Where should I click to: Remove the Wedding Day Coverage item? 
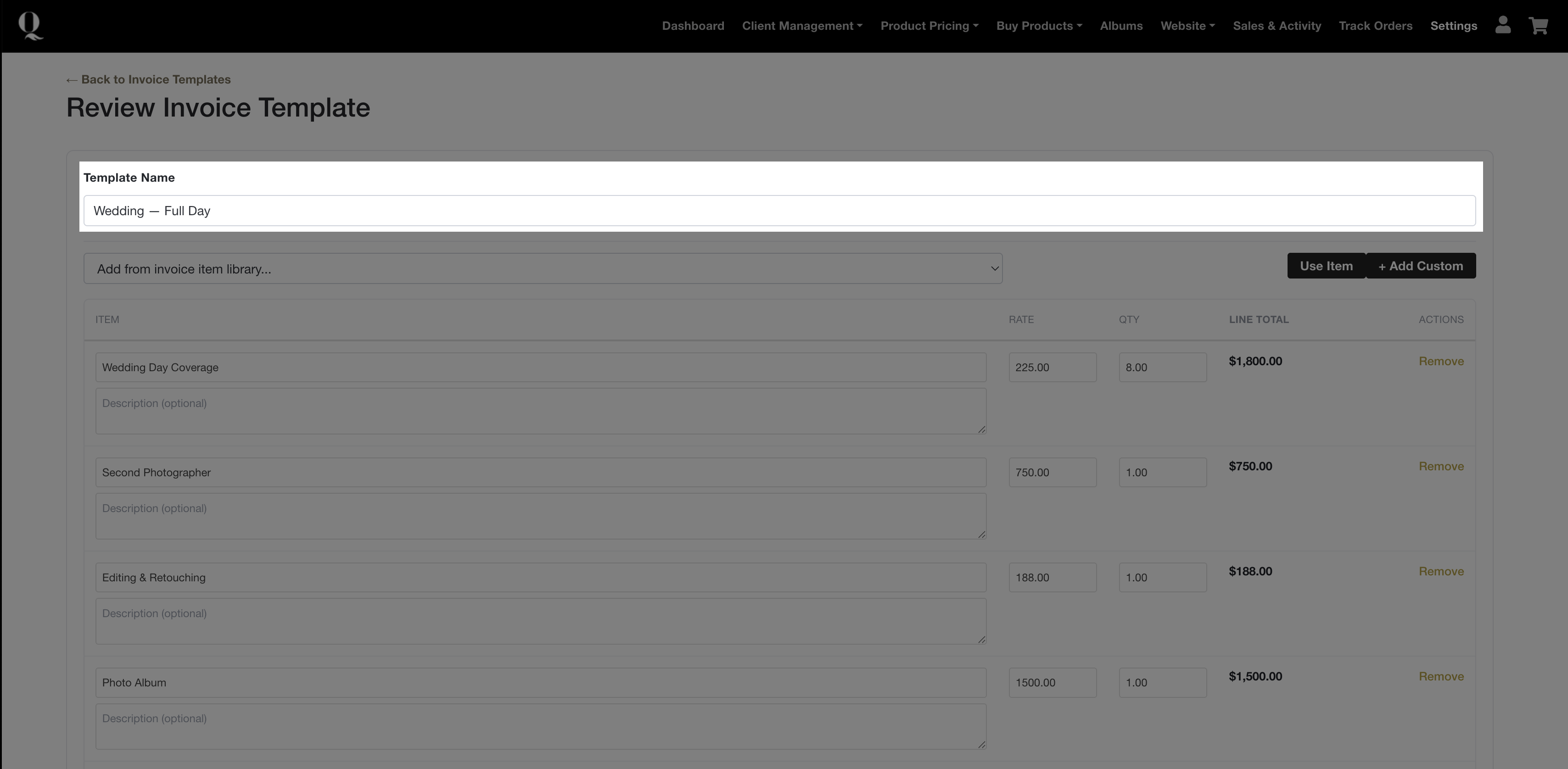[x=1440, y=362]
